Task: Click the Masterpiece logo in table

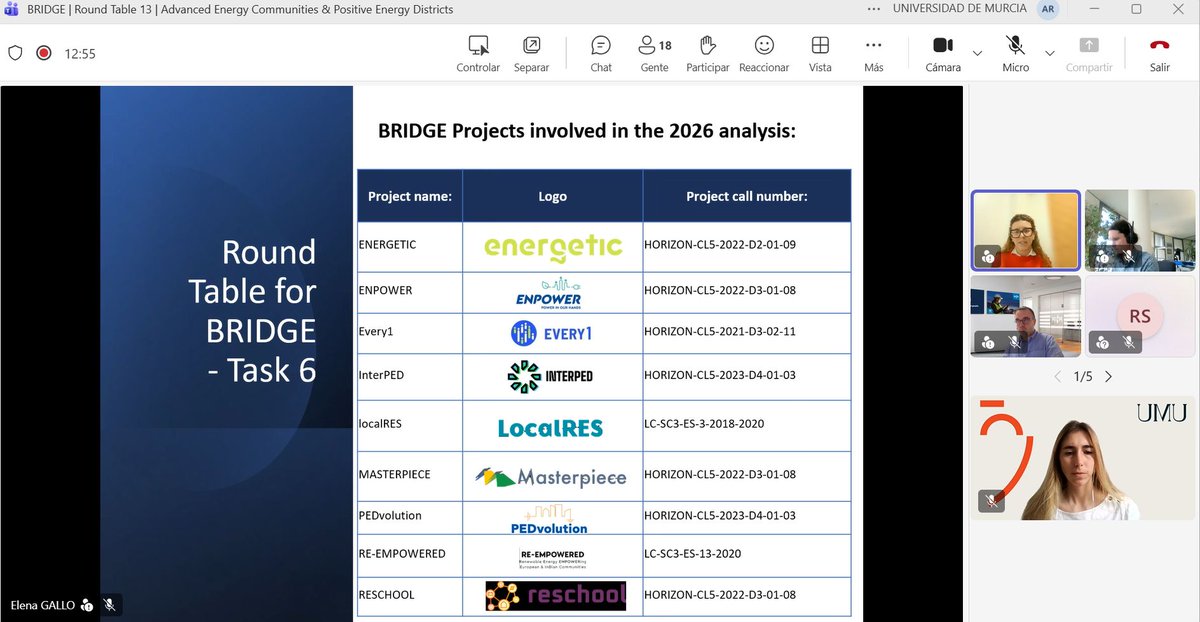Action: coord(550,476)
